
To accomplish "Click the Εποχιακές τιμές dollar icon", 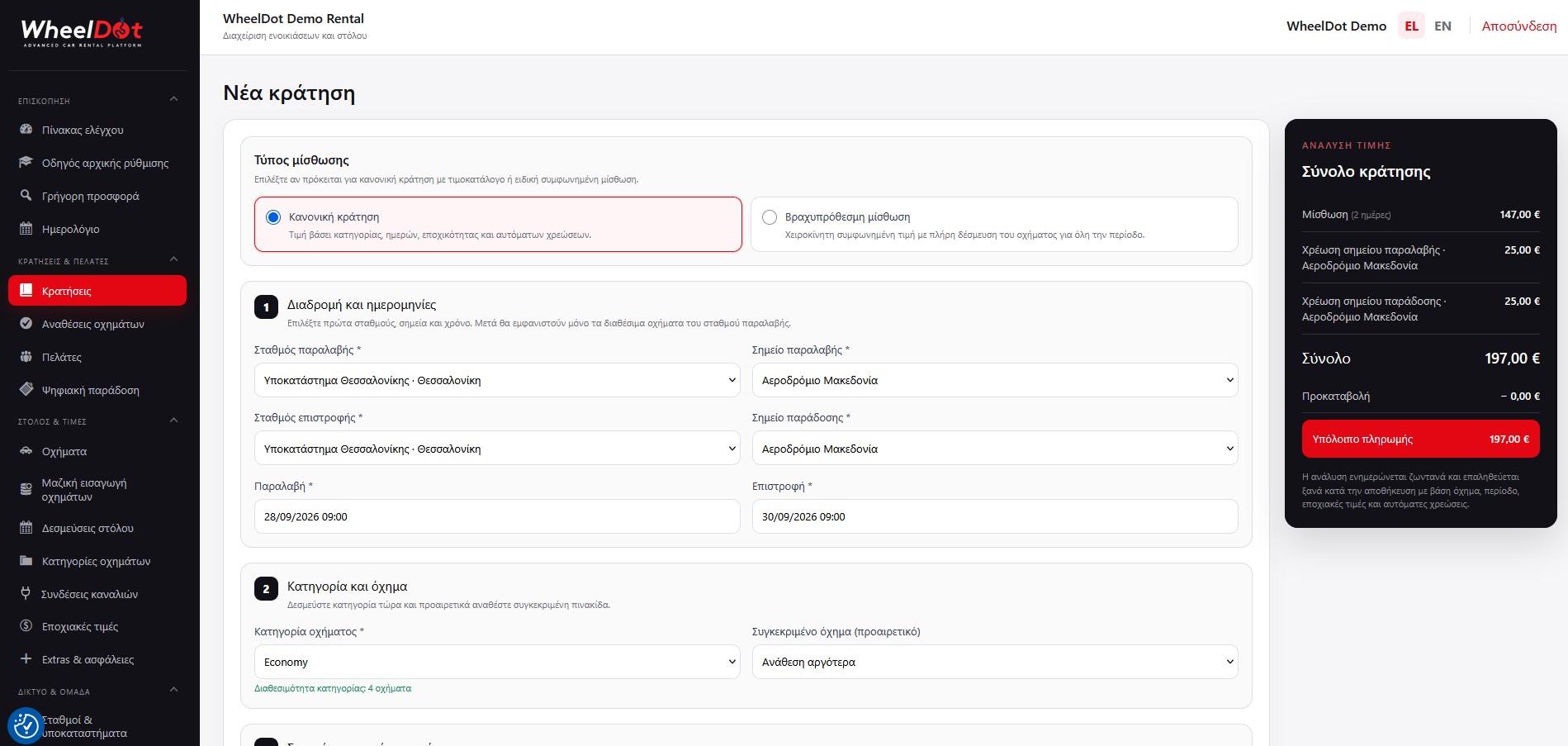I will (26, 626).
